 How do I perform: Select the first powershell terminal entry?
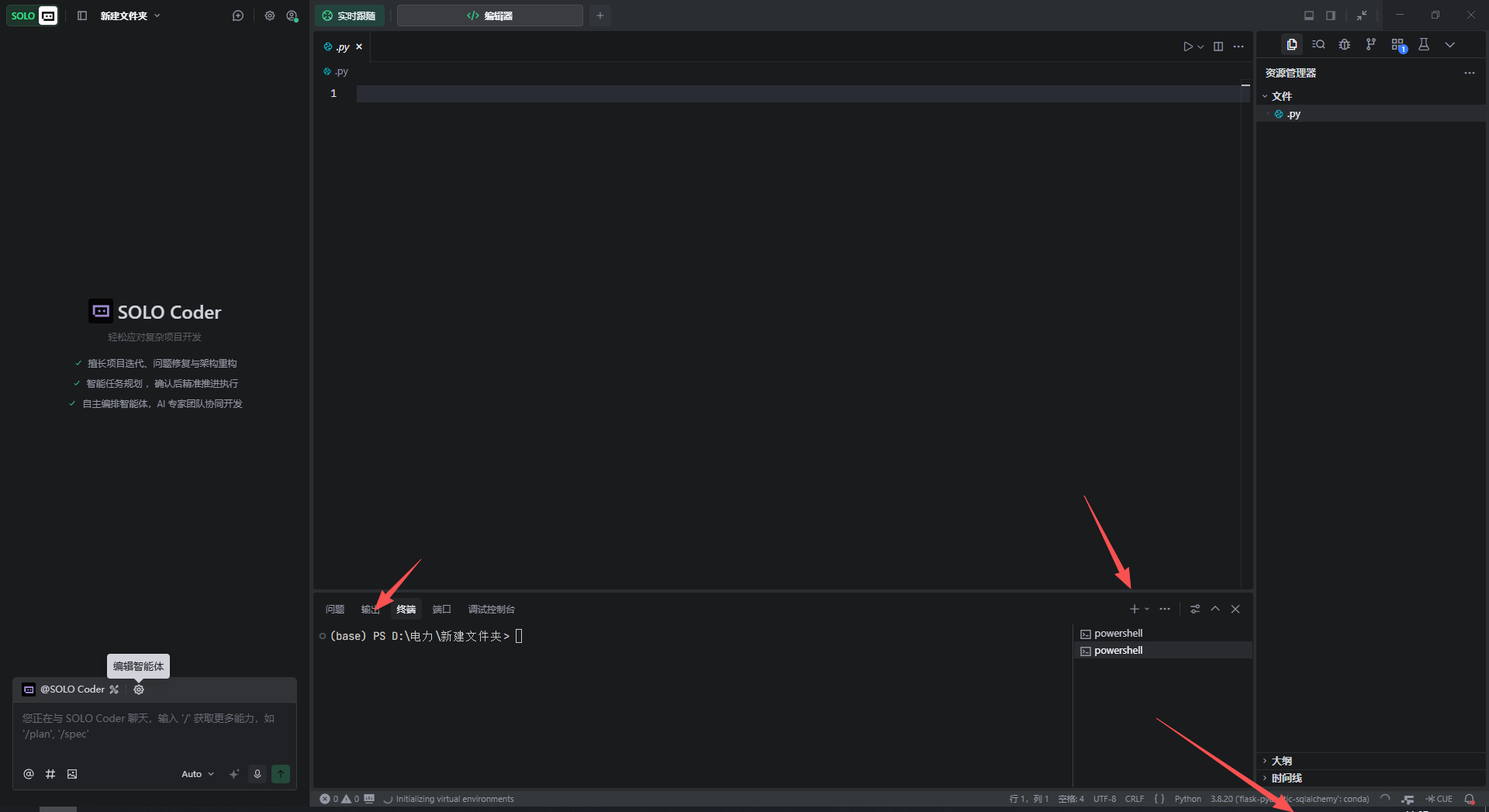point(1163,634)
